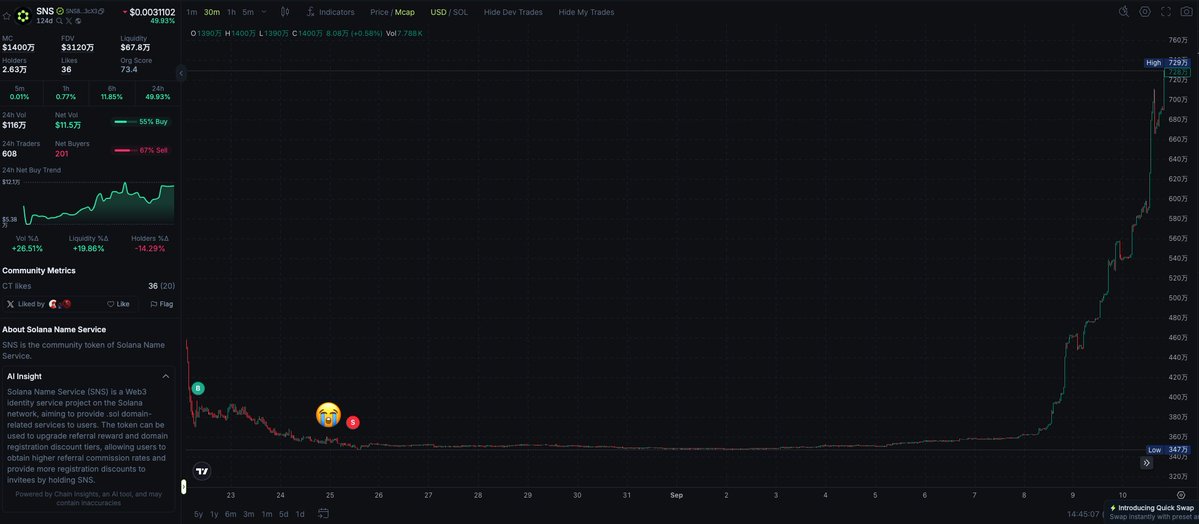Enter fullscreen chart mode
The height and width of the screenshot is (524, 1199).
pyautogui.click(x=1165, y=11)
